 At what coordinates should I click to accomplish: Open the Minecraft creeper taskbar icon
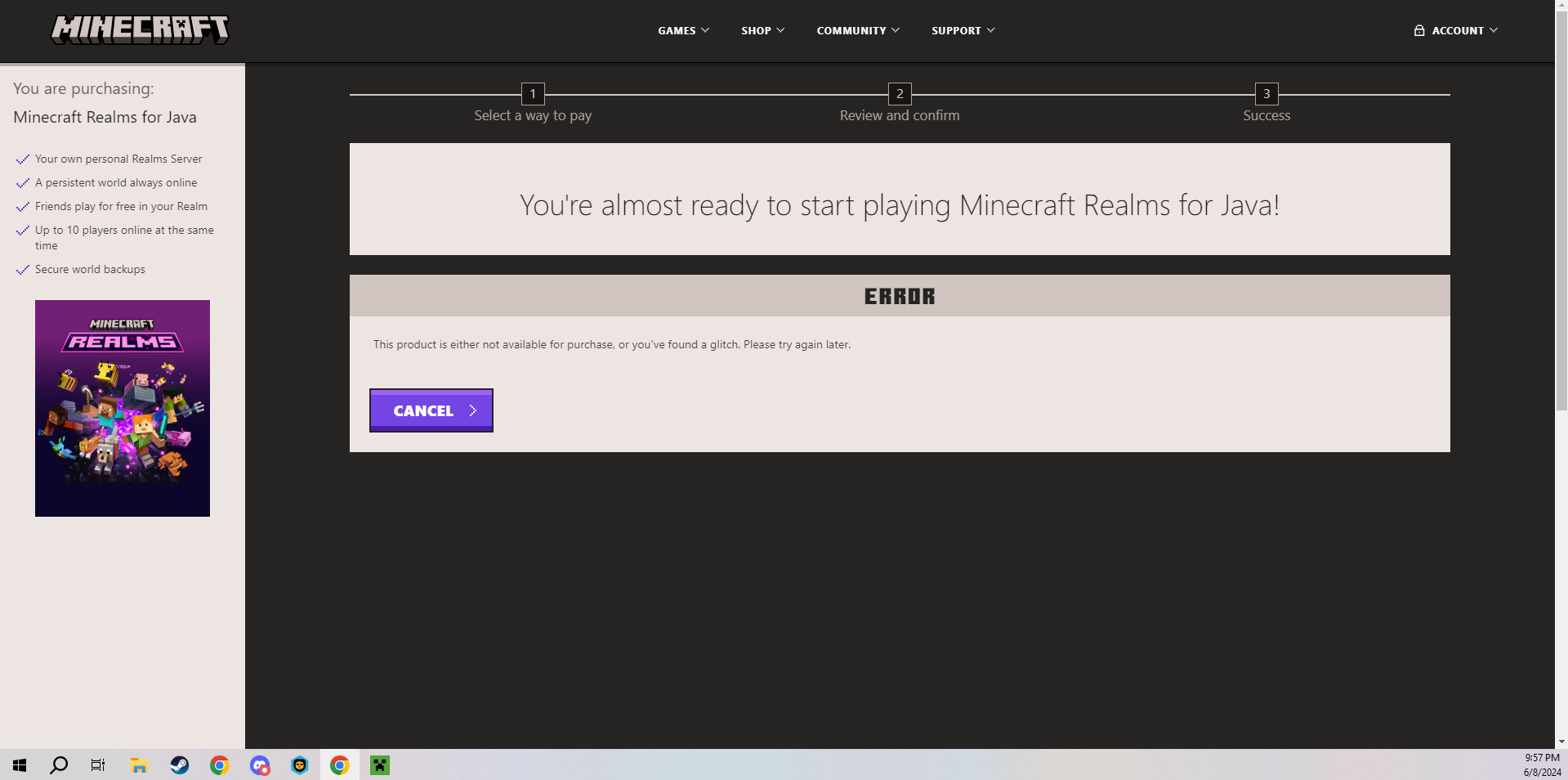point(380,765)
